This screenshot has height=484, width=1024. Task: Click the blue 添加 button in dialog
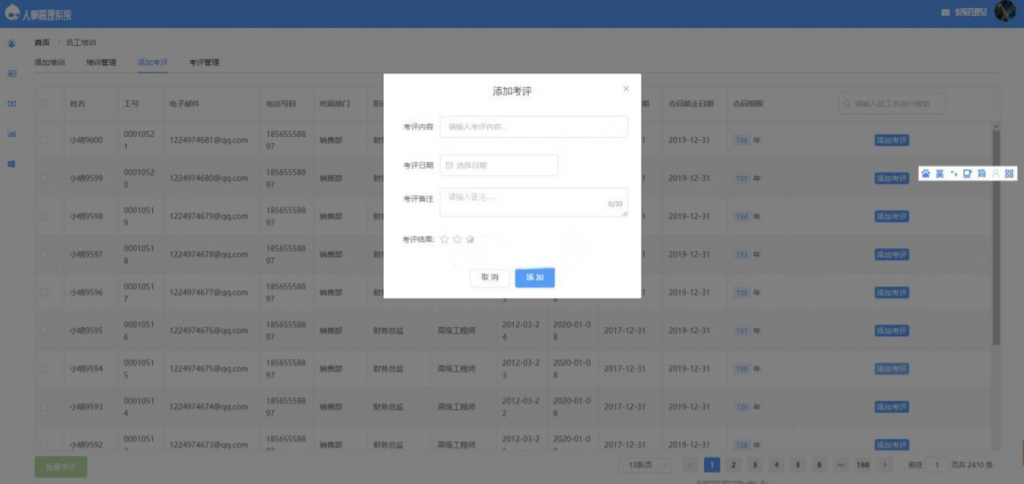[x=535, y=278]
